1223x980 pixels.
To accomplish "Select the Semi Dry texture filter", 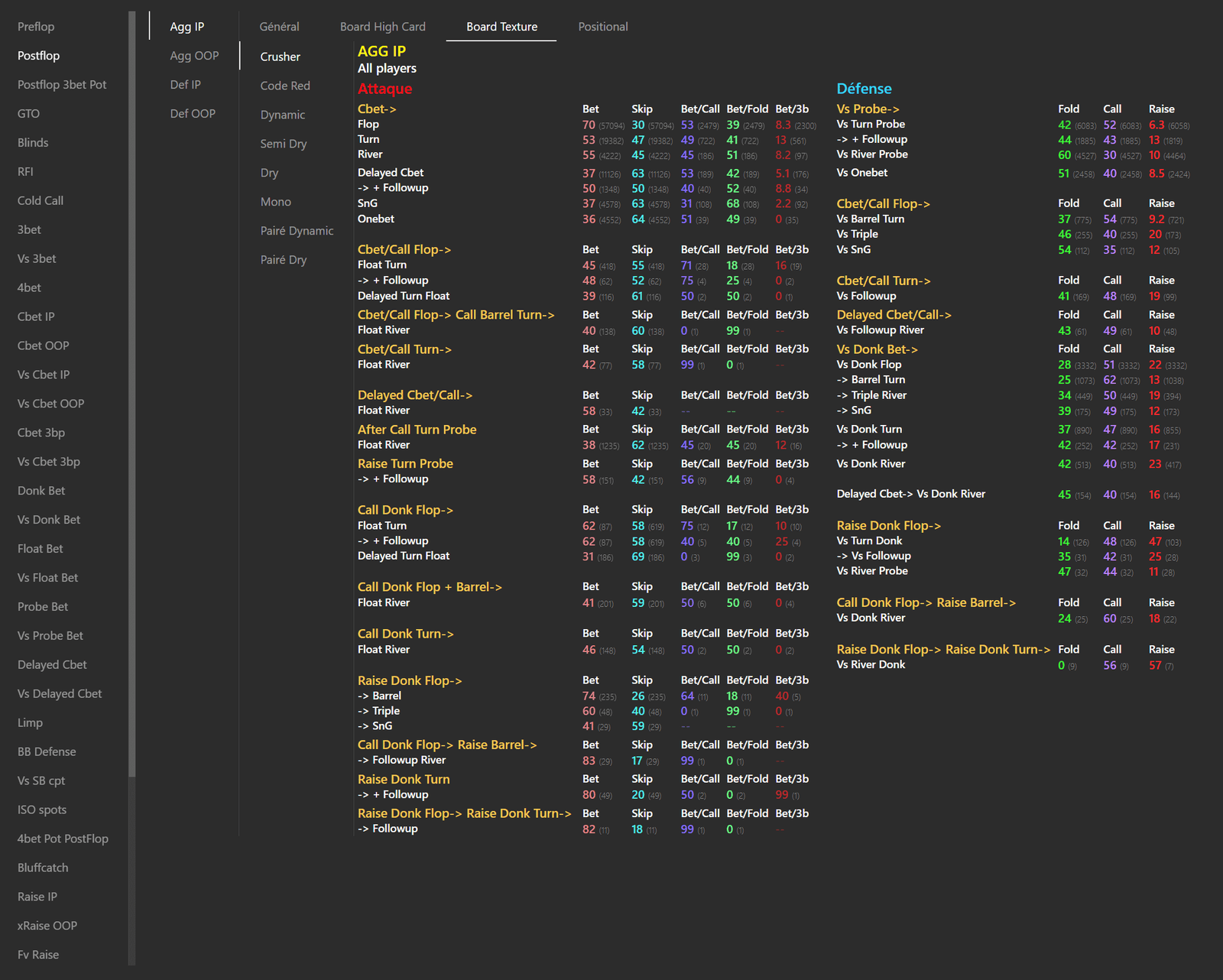I will click(284, 144).
